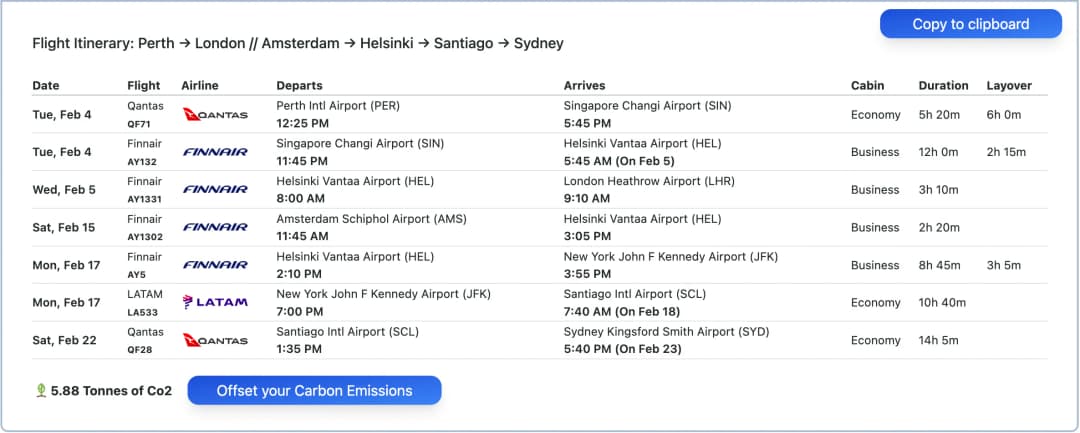The width and height of the screenshot is (1080, 433).
Task: Click the LATAM logo for flight LA533
Action: click(x=215, y=302)
